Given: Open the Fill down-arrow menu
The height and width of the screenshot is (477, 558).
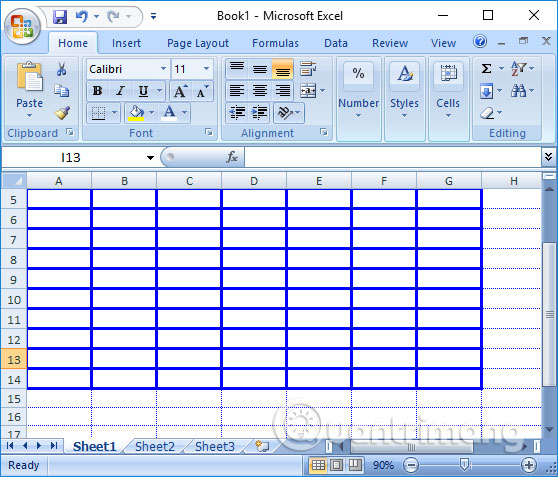Looking at the screenshot, I should [491, 91].
